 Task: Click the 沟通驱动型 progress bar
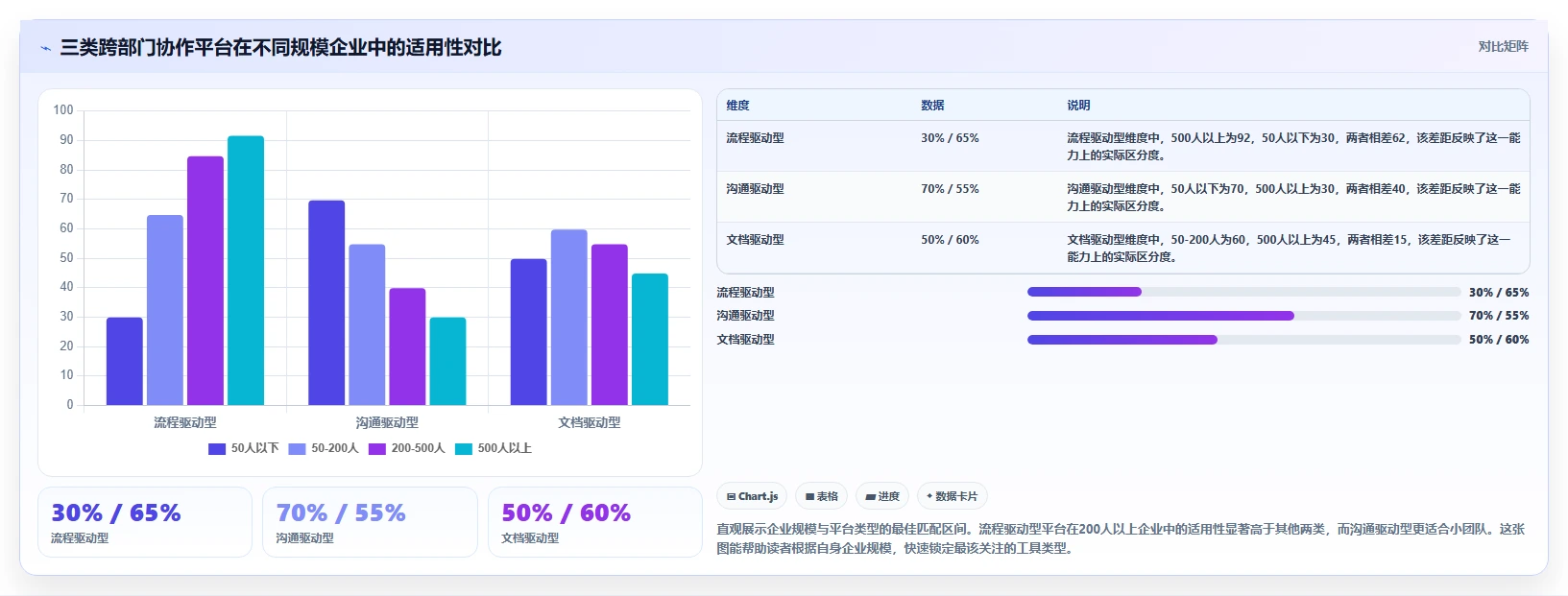coord(1243,316)
